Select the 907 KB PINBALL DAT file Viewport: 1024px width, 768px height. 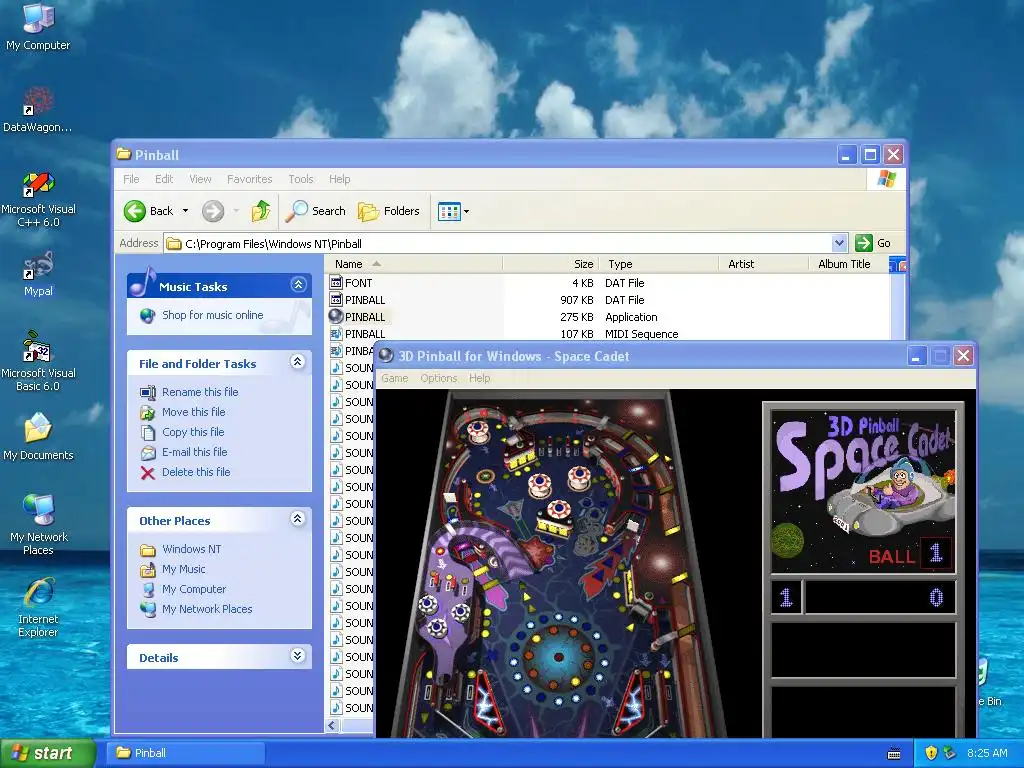click(x=358, y=300)
